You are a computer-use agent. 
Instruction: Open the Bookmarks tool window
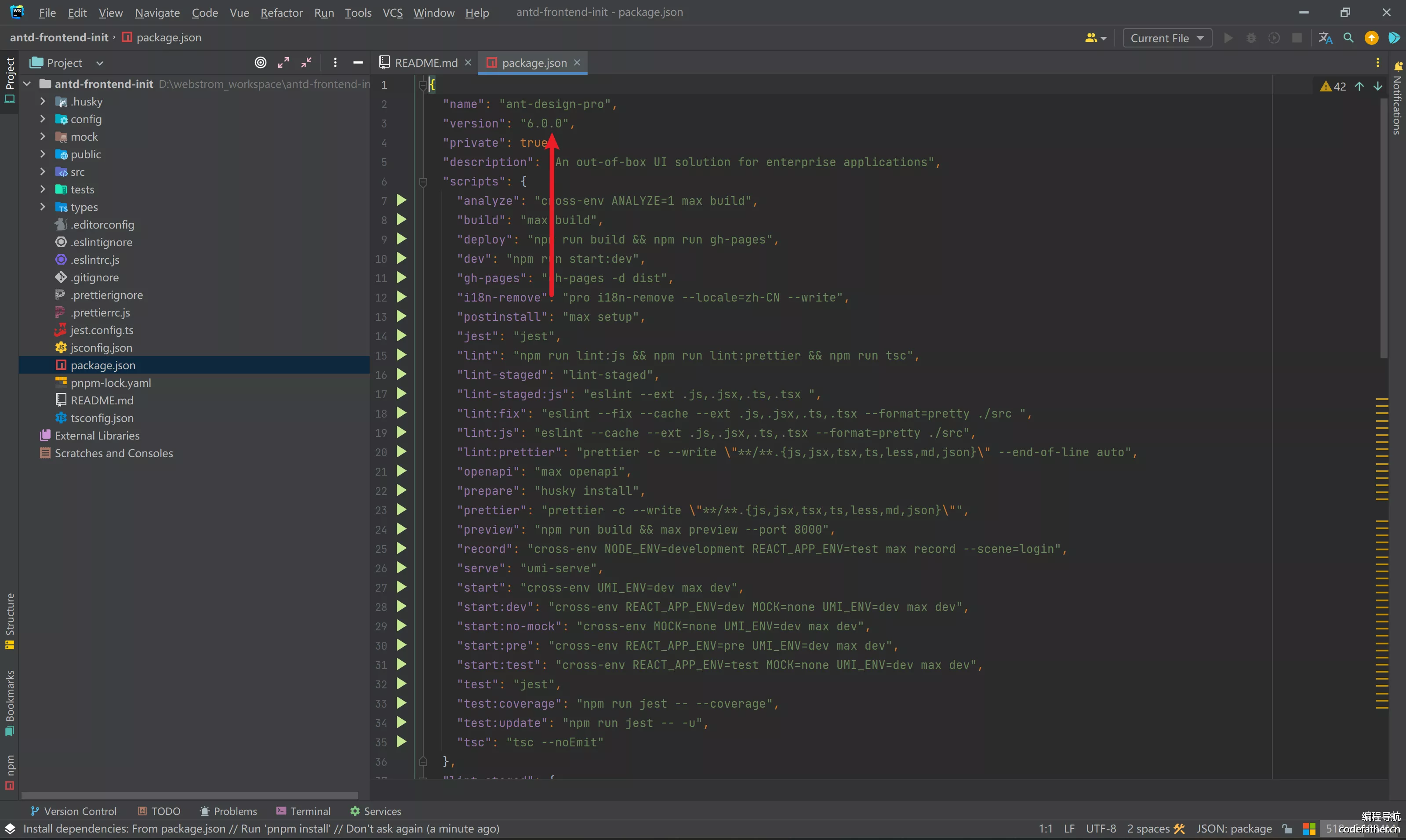click(10, 703)
